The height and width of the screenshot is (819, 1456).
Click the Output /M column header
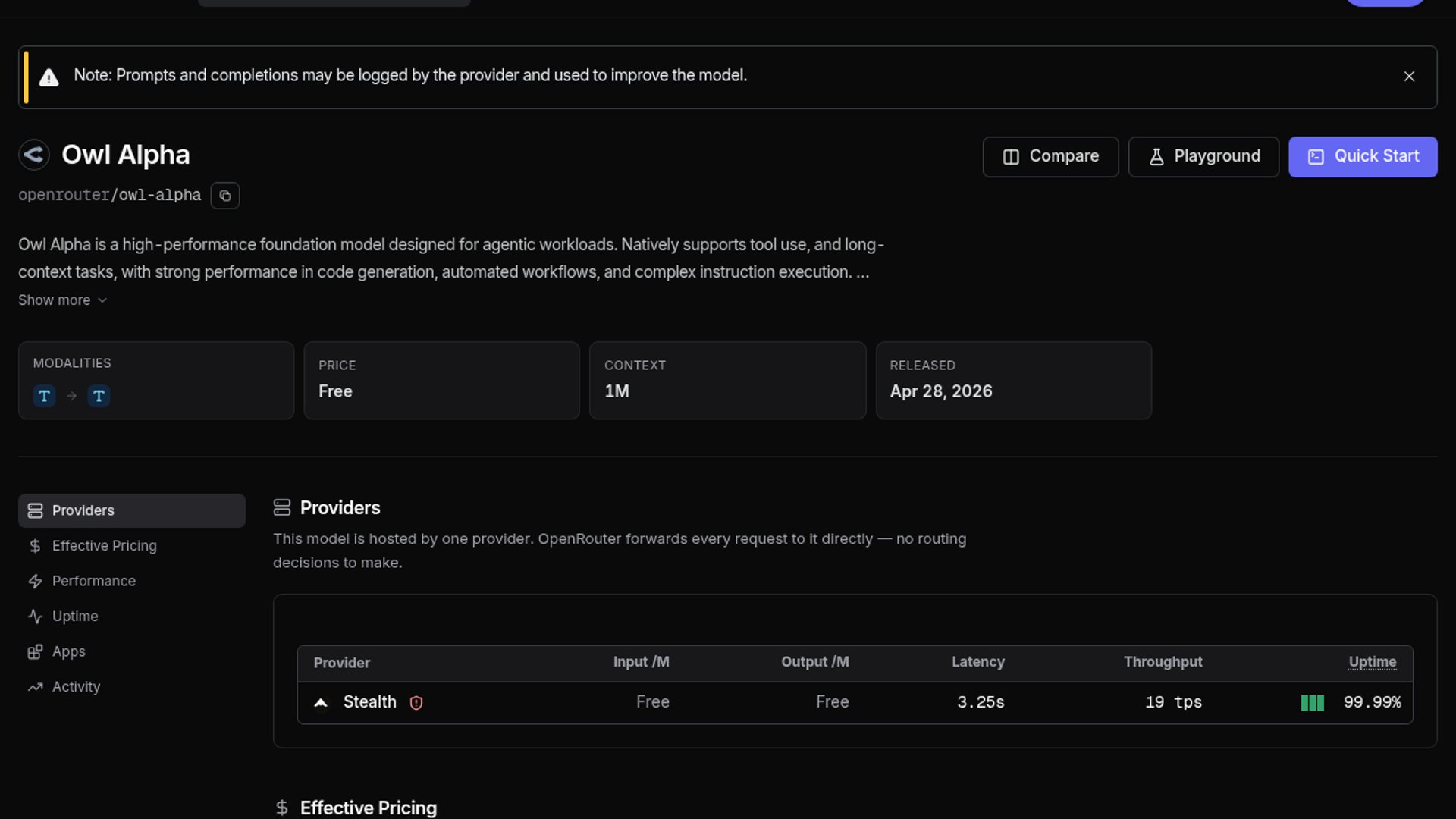tap(815, 662)
